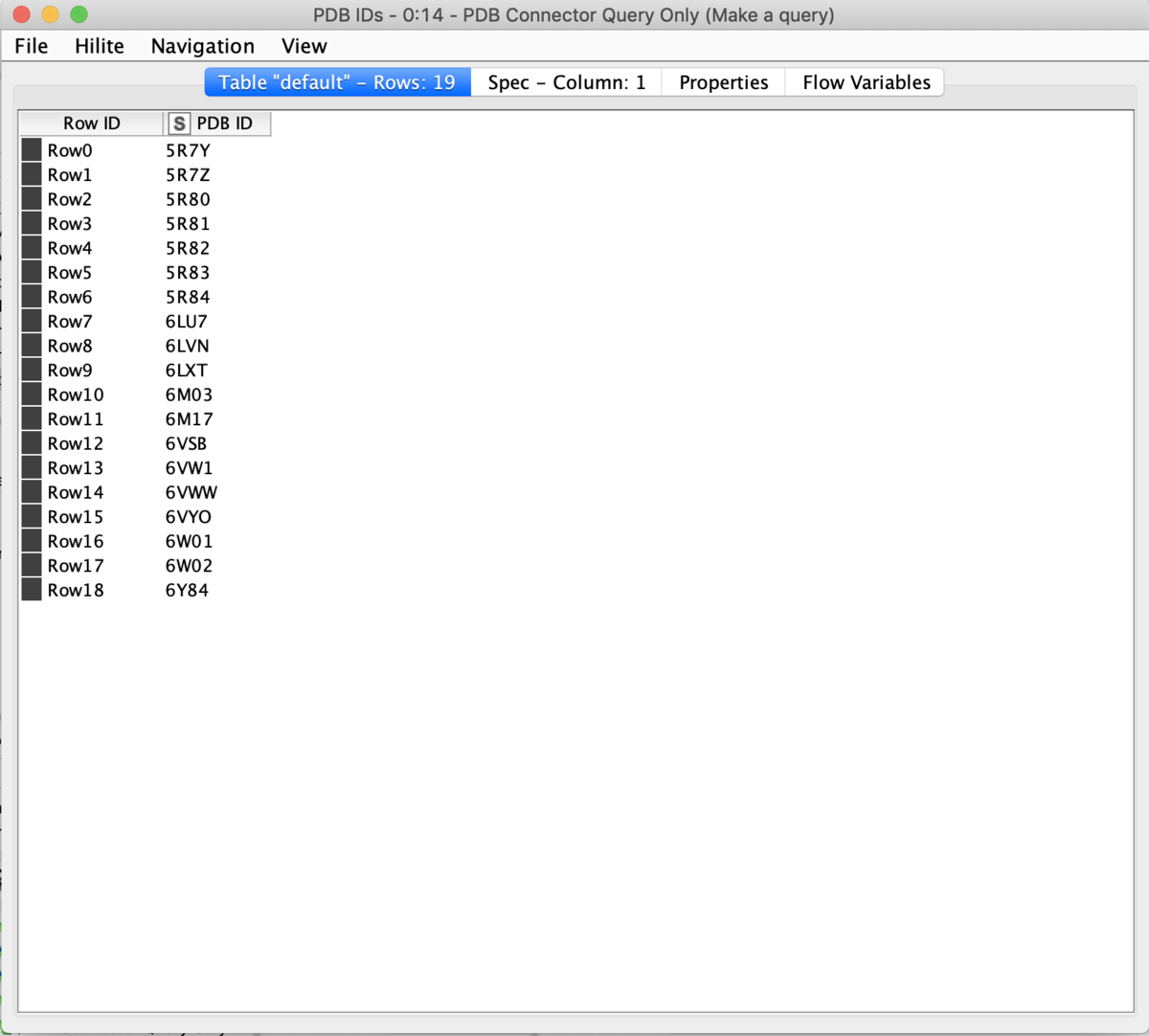Click PDB ID cell 5R81
The width and height of the screenshot is (1149, 1036).
pos(188,224)
